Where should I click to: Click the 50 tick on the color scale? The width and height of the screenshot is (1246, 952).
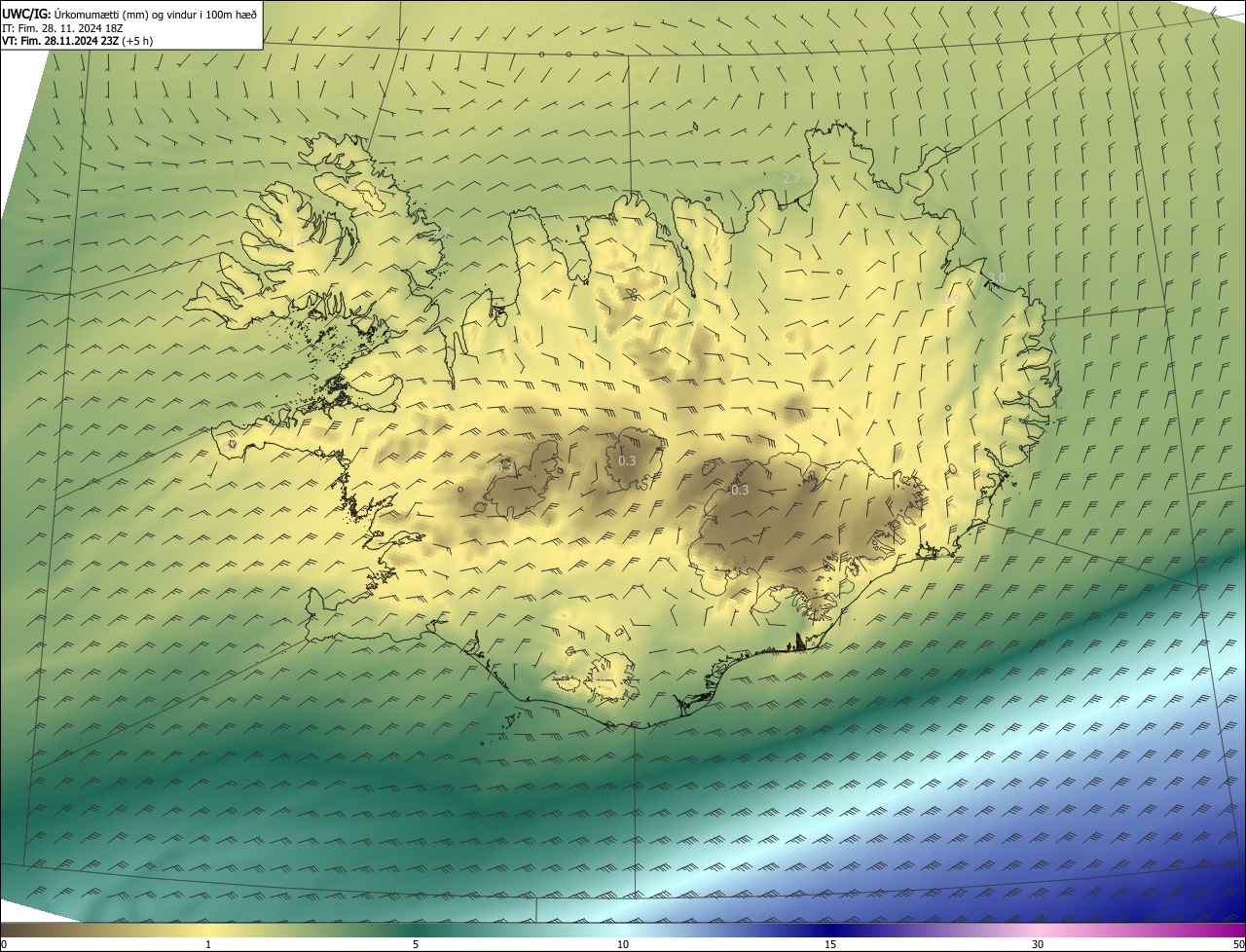(x=1238, y=944)
